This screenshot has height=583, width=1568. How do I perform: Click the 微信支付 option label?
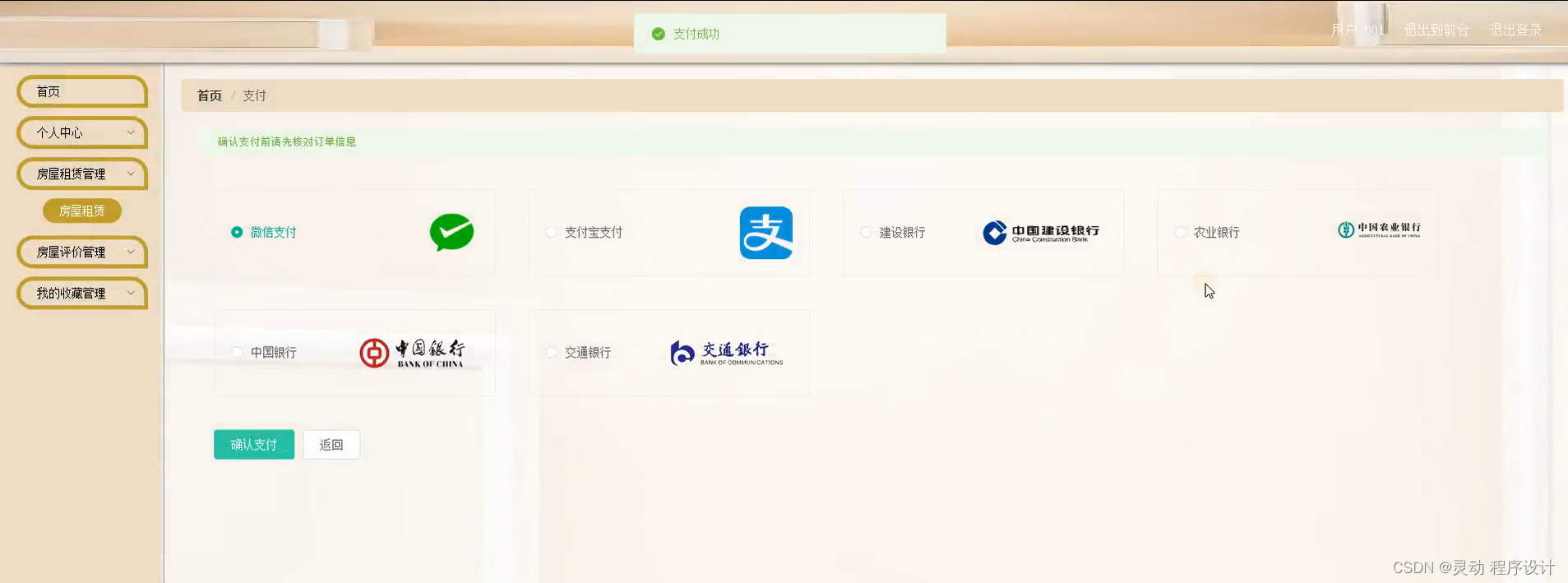[x=274, y=233]
